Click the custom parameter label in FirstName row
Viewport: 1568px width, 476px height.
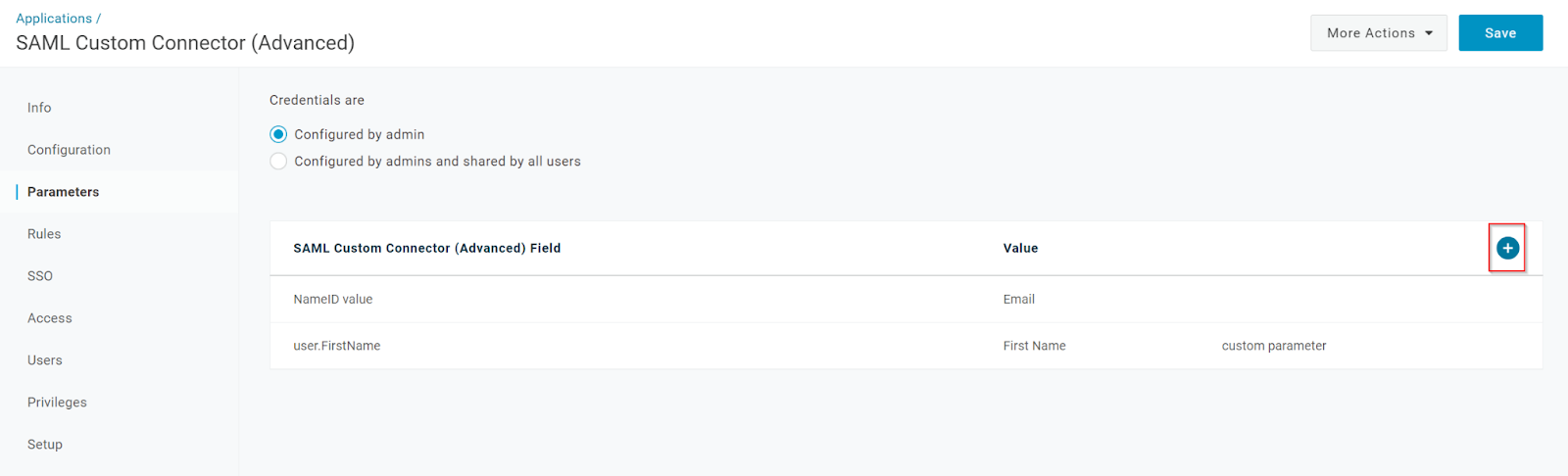coord(1274,346)
